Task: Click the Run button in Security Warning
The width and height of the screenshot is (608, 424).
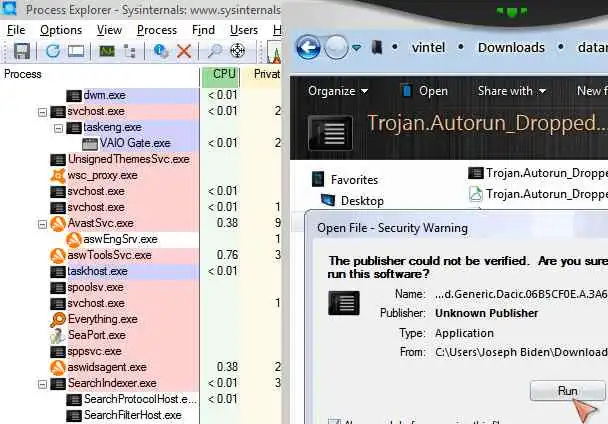Action: click(568, 391)
